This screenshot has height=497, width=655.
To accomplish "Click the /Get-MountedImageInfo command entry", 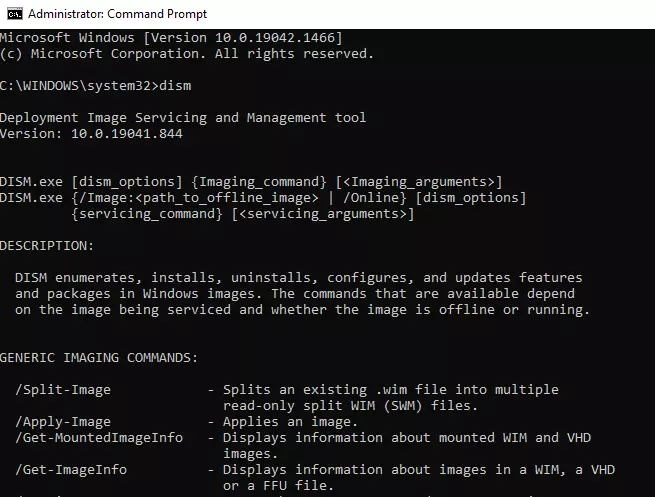I will [x=99, y=438].
